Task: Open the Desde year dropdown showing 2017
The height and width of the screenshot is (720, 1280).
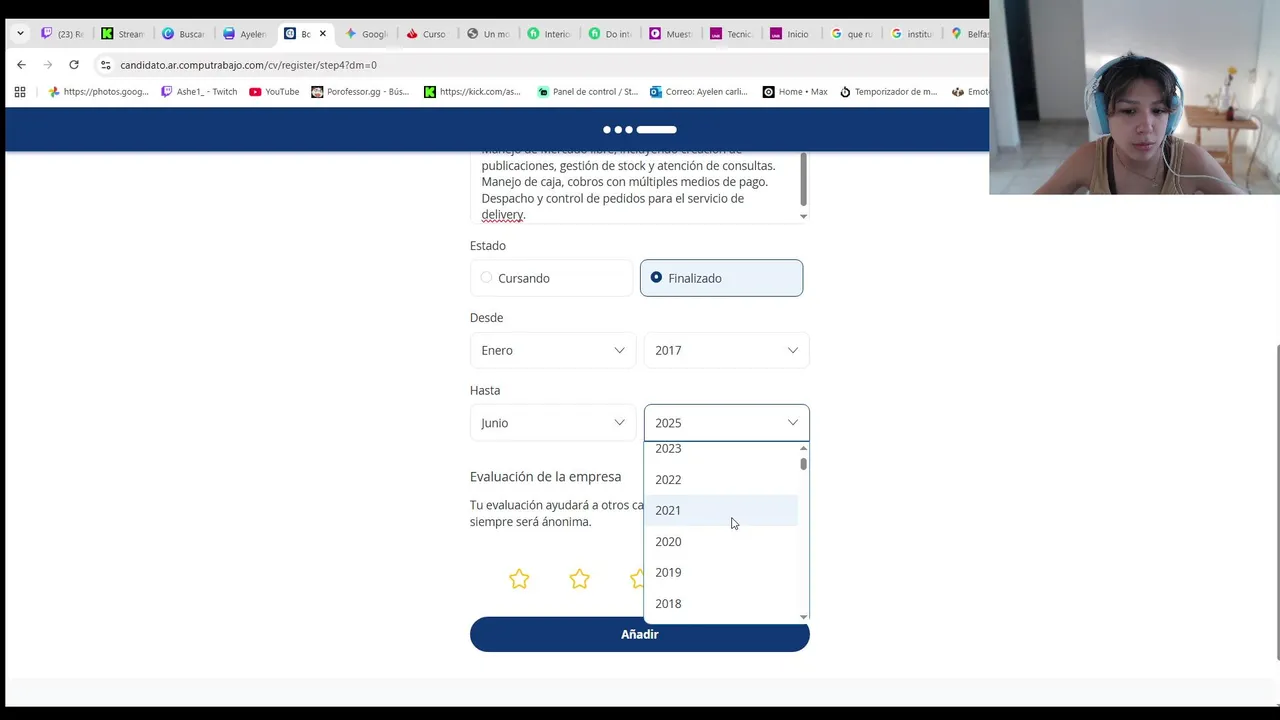Action: tap(727, 350)
